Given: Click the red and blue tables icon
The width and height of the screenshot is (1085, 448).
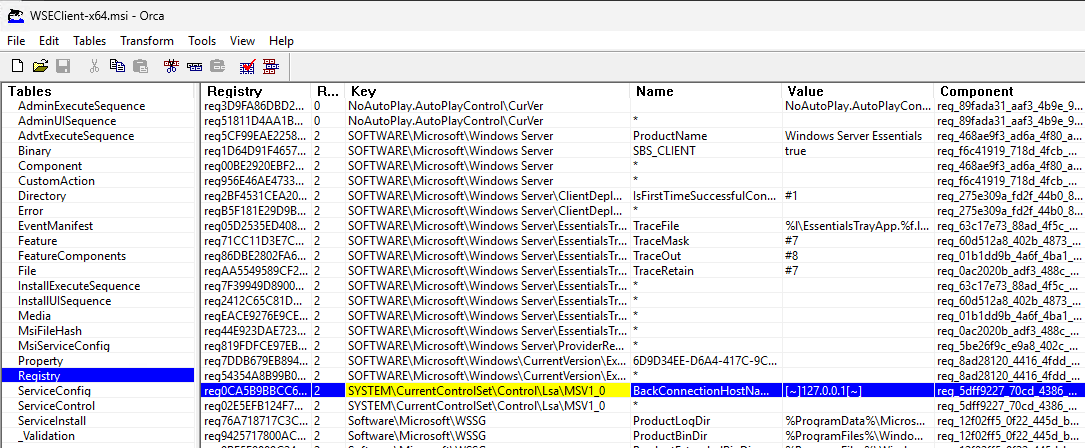Looking at the screenshot, I should (x=271, y=66).
